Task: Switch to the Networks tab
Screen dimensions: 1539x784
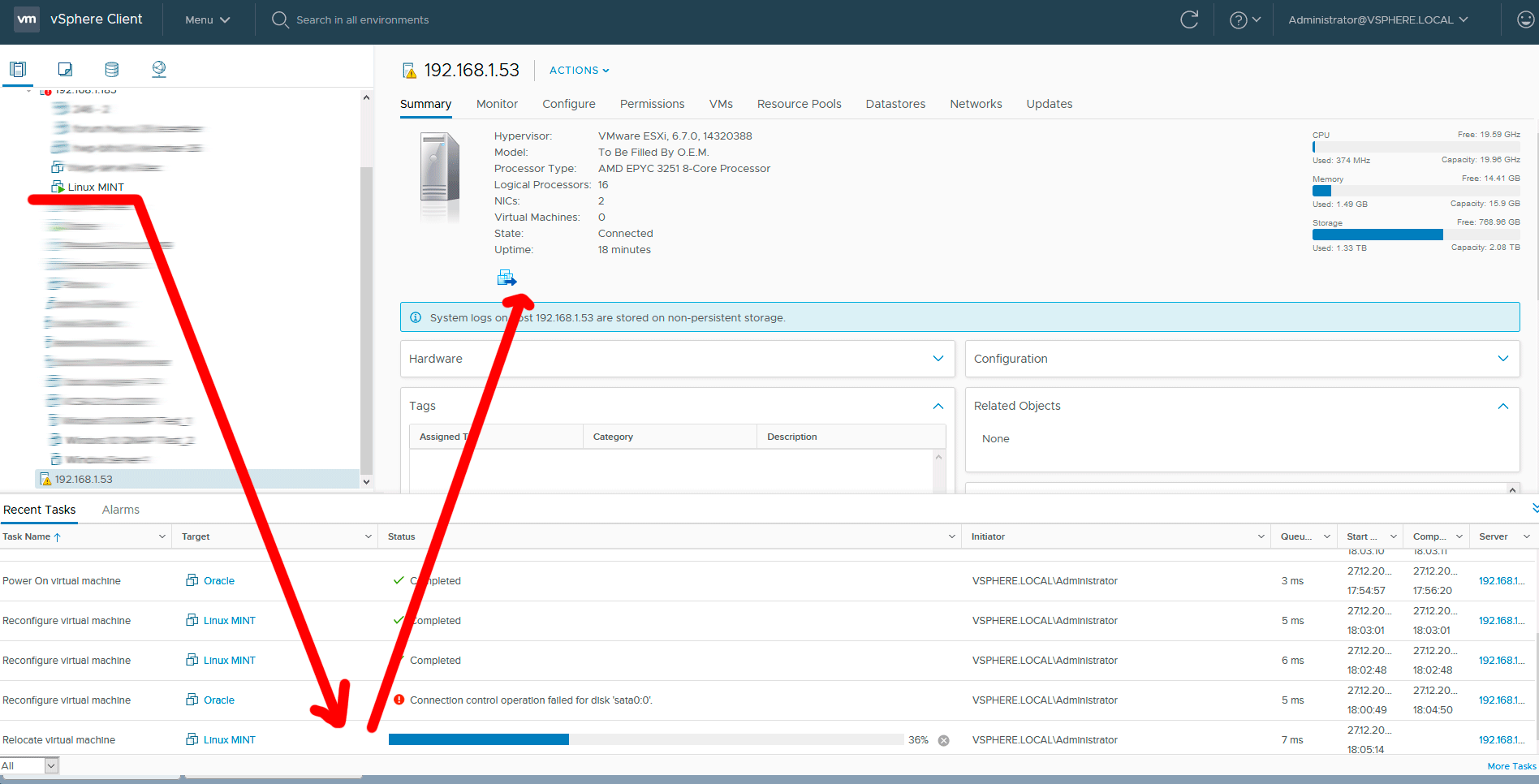Action: 976,104
